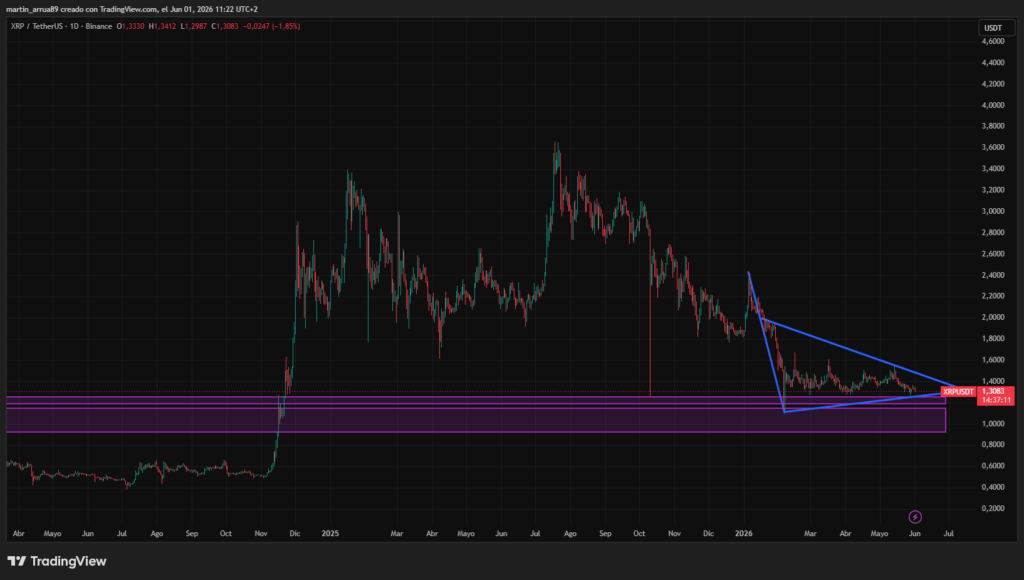
Task: Click the 2,2000 price axis label
Action: [993, 296]
